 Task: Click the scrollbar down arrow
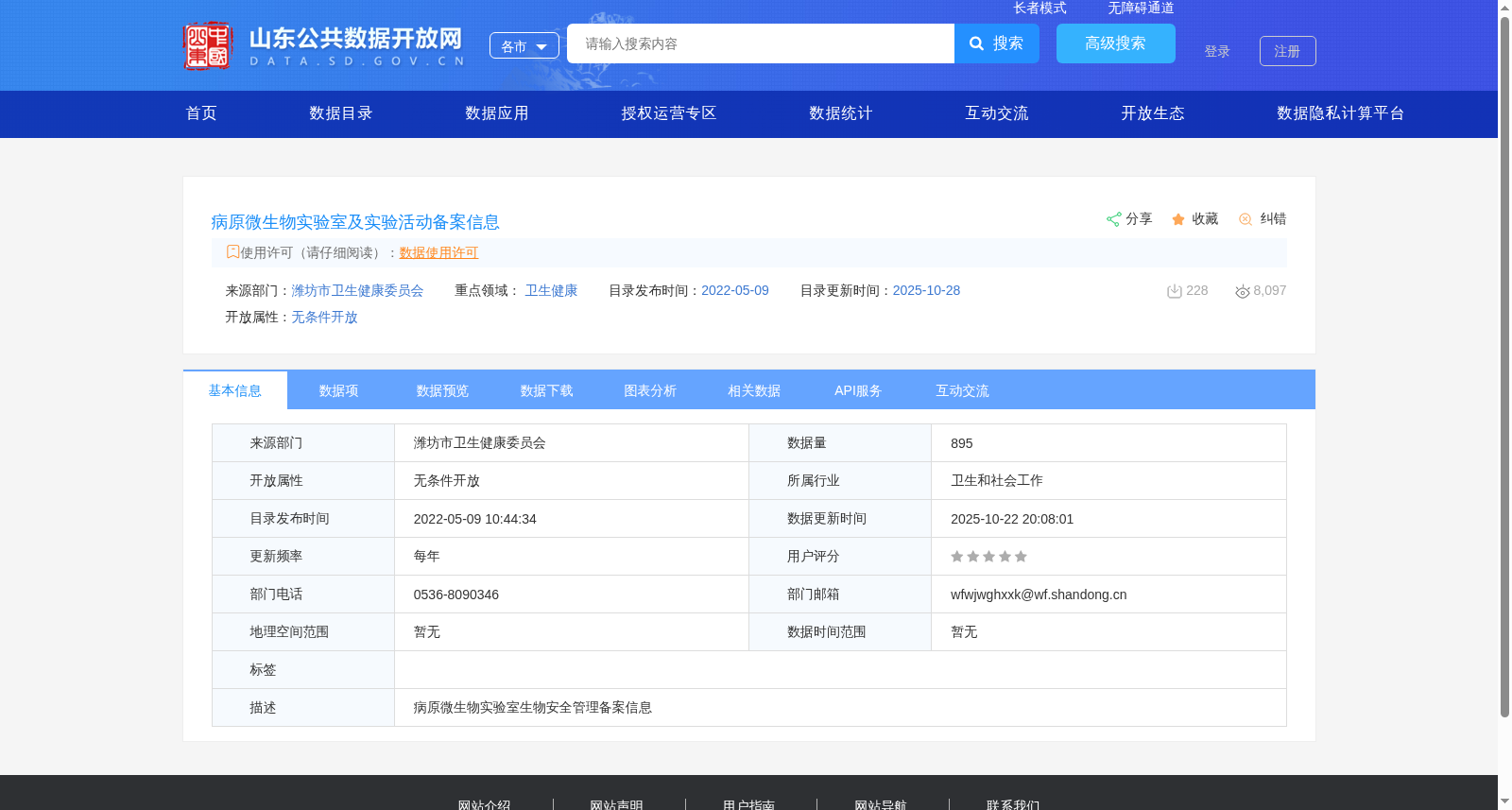(1504, 801)
